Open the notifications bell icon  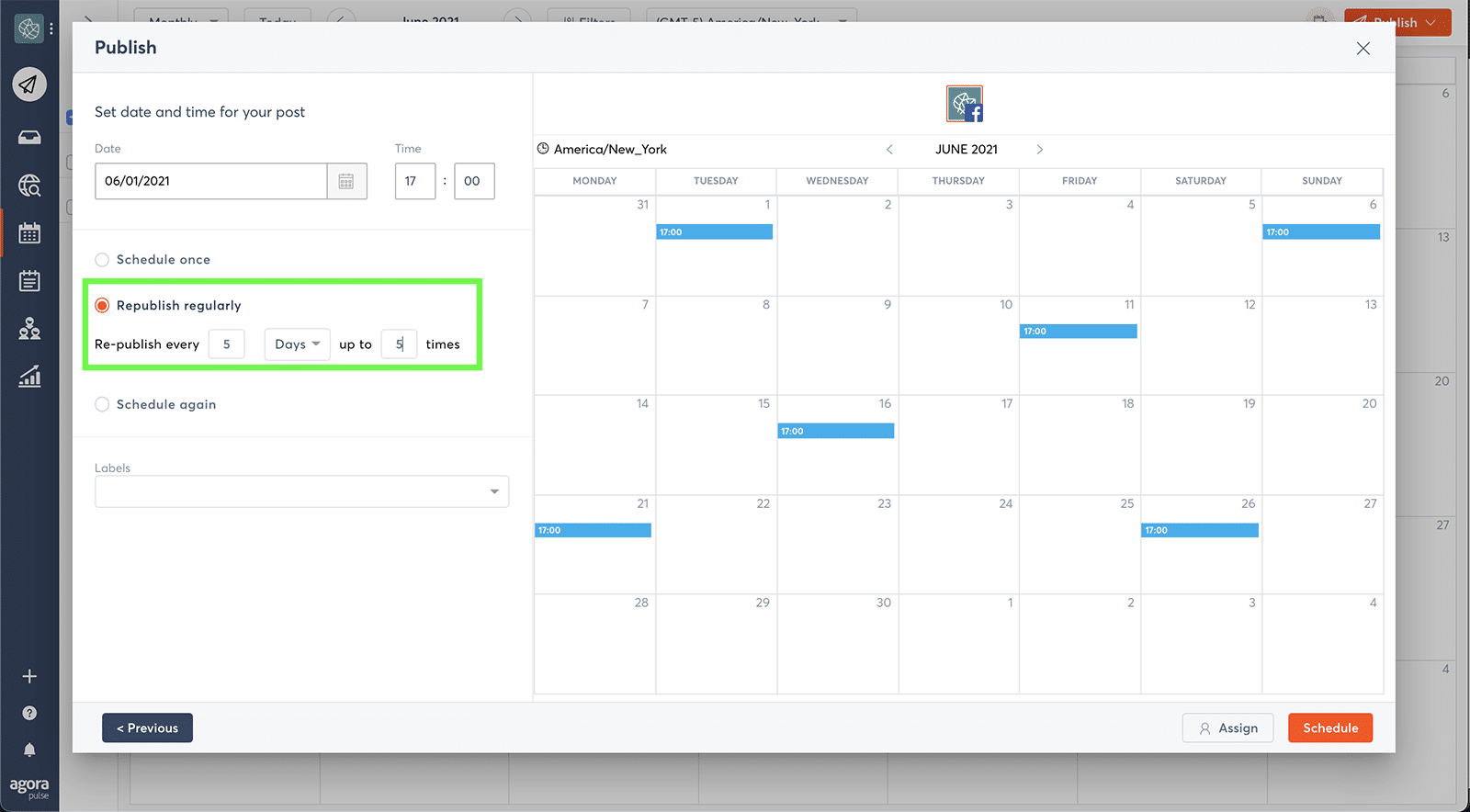(x=29, y=750)
